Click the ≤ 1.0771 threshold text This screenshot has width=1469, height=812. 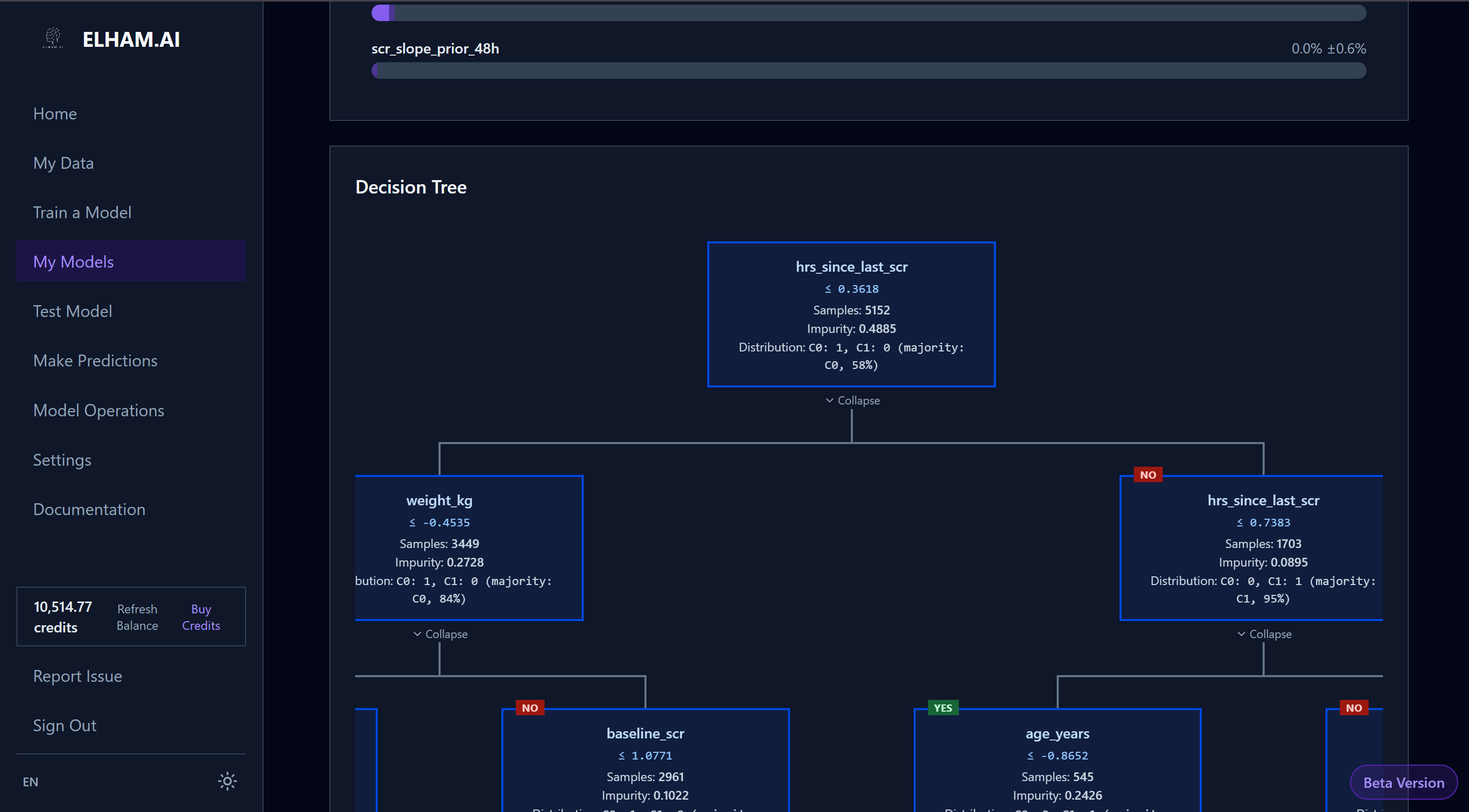(x=645, y=755)
